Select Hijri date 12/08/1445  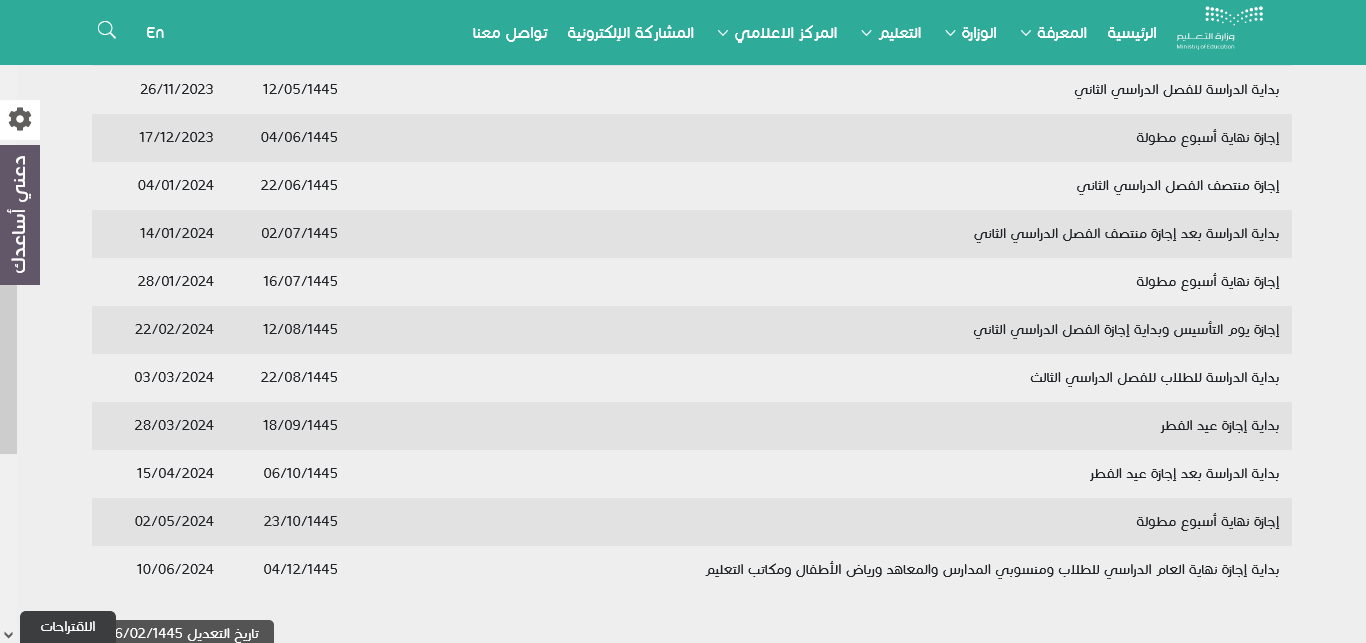[x=300, y=329]
